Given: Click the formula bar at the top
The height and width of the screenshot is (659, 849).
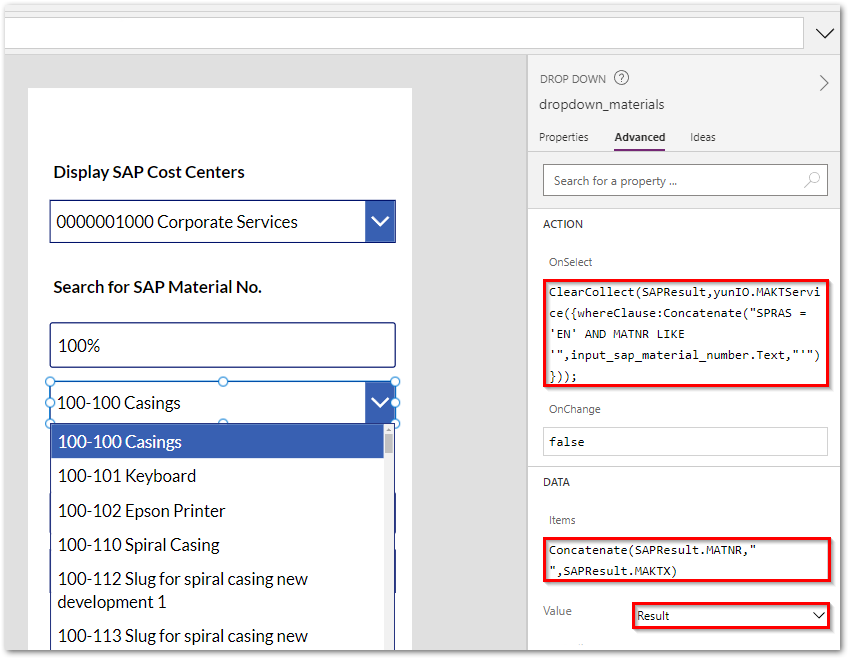Looking at the screenshot, I should click(403, 33).
